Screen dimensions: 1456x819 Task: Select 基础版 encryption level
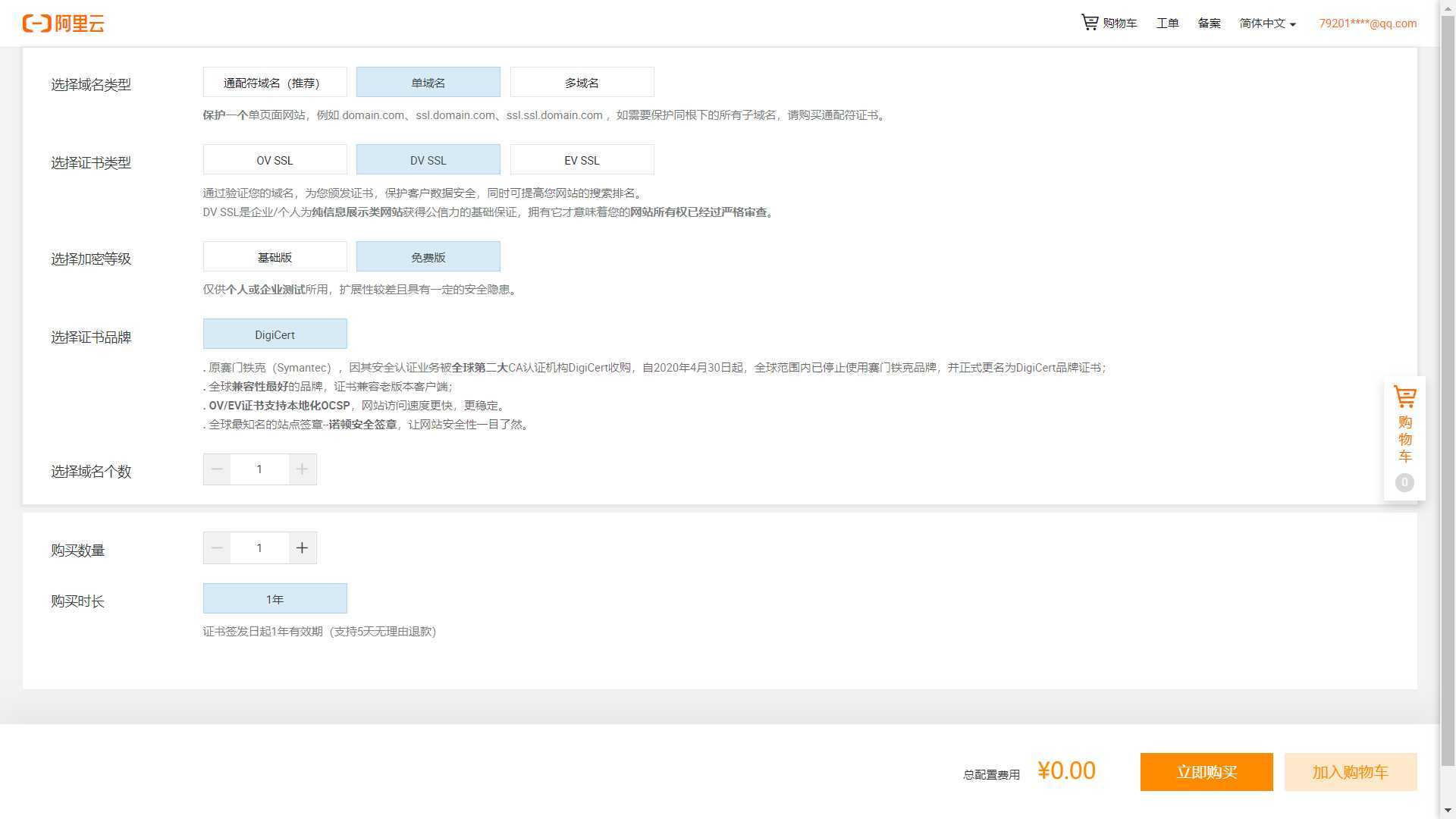[x=275, y=256]
